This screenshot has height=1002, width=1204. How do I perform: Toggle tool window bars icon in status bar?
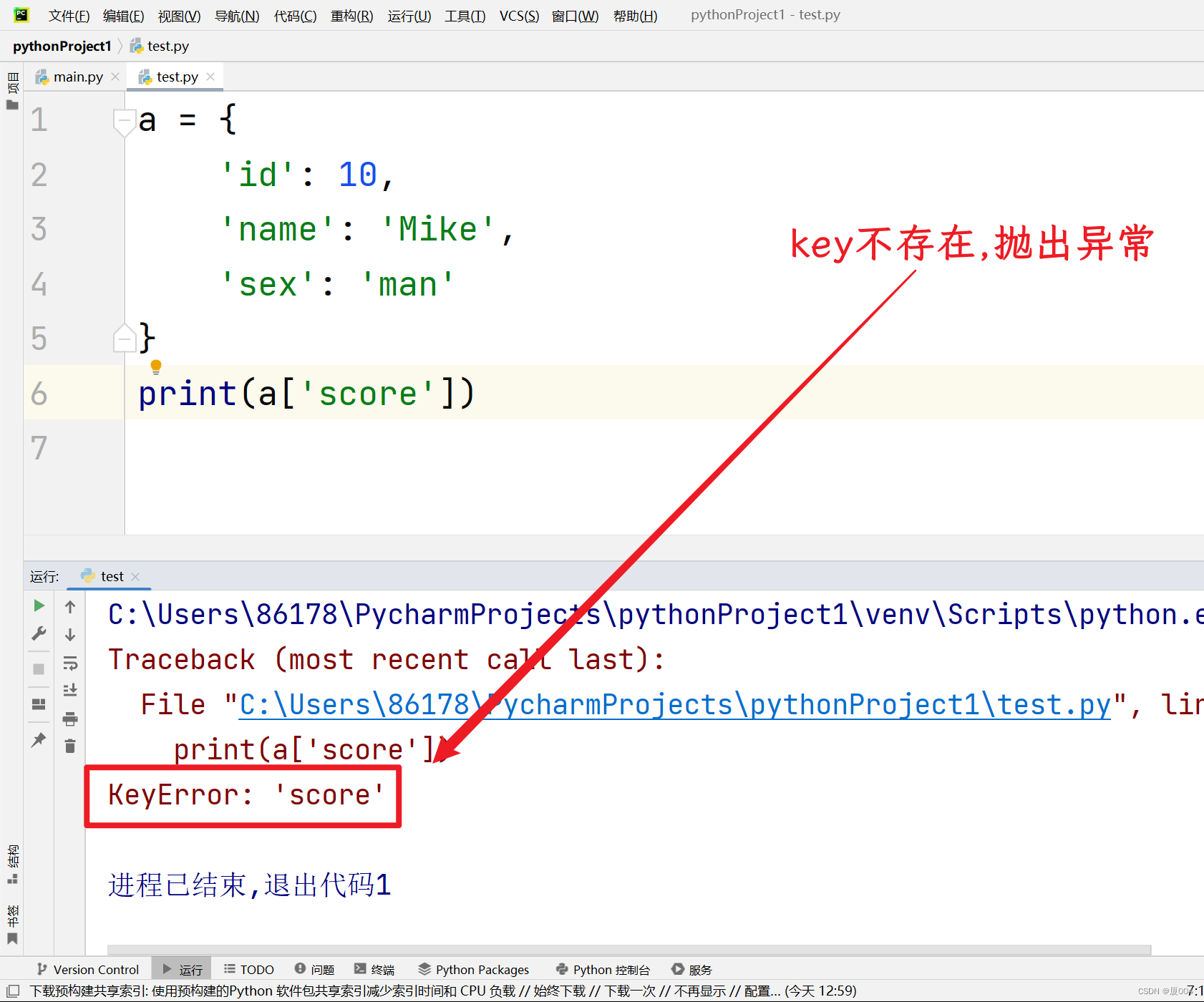point(13,991)
